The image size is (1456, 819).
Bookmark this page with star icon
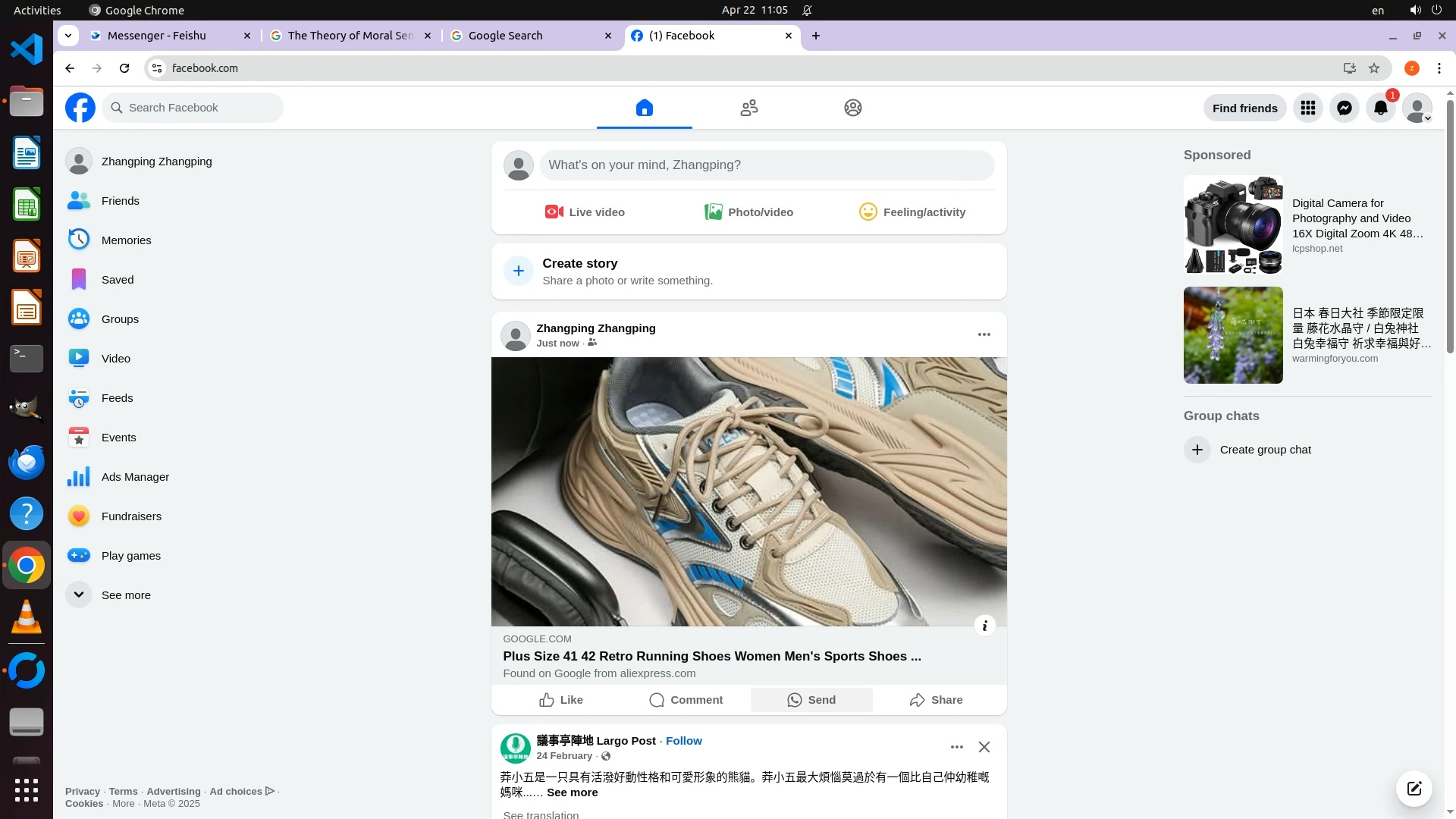1374,68
